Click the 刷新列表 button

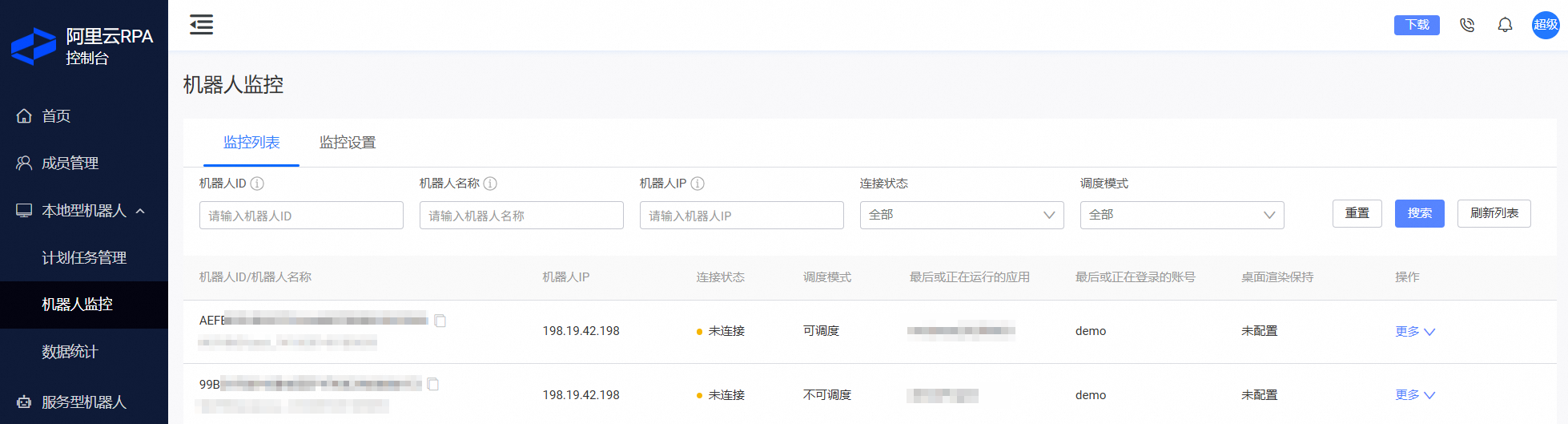1494,213
